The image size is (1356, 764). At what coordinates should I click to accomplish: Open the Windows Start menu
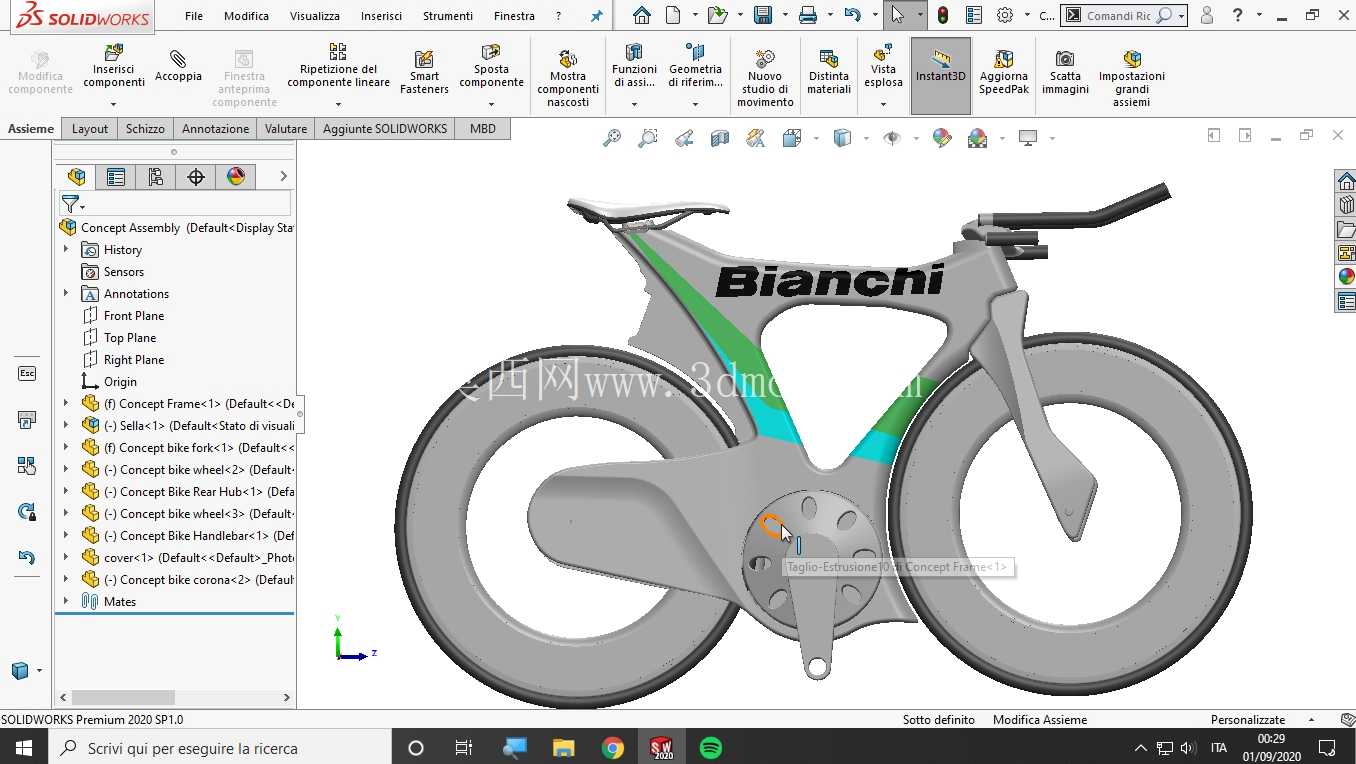[x=23, y=747]
